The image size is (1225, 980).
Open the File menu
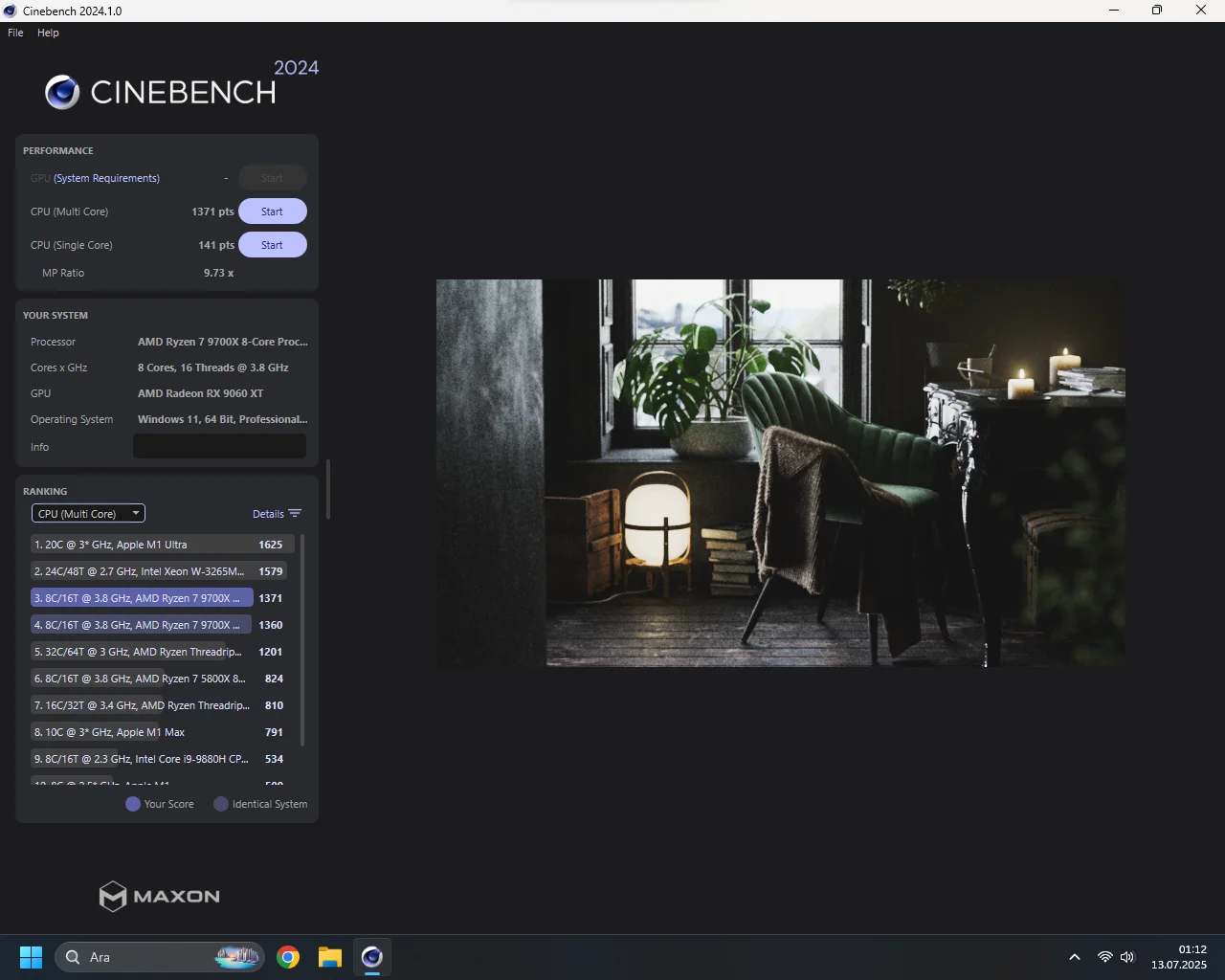(15, 33)
